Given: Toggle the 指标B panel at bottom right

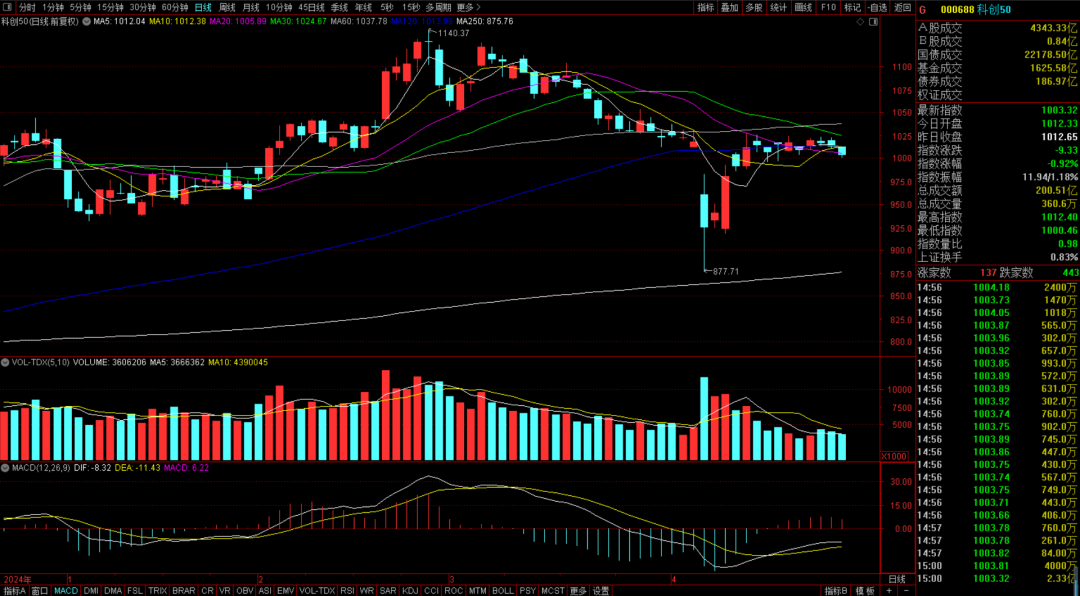Looking at the screenshot, I should [x=835, y=590].
